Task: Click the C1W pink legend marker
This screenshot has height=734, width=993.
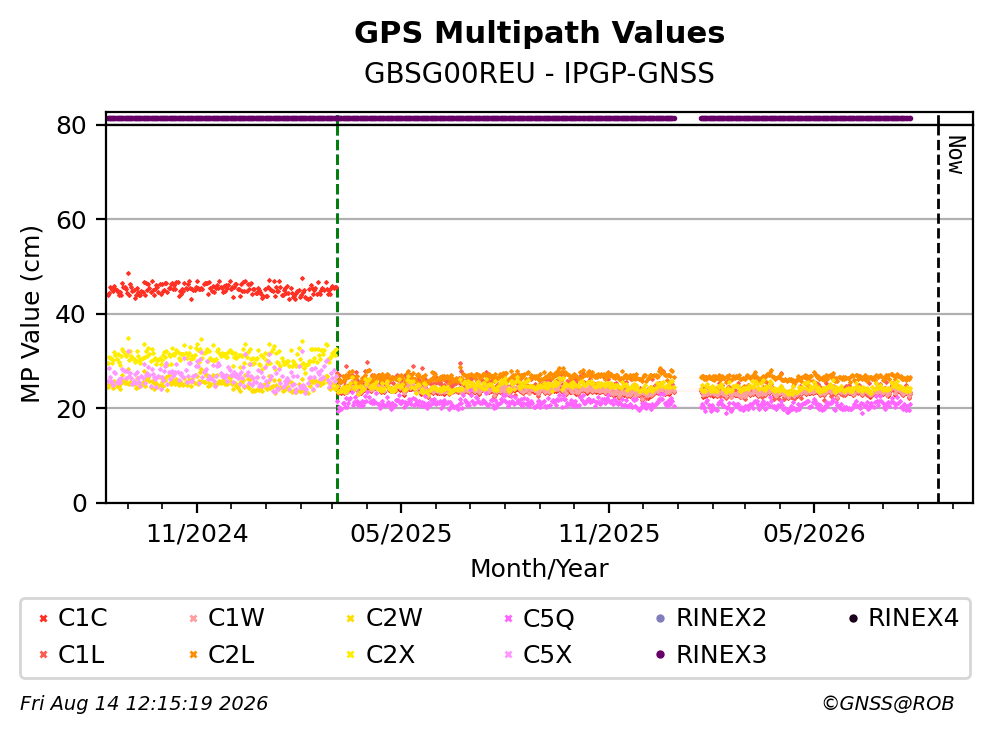Action: coord(194,618)
